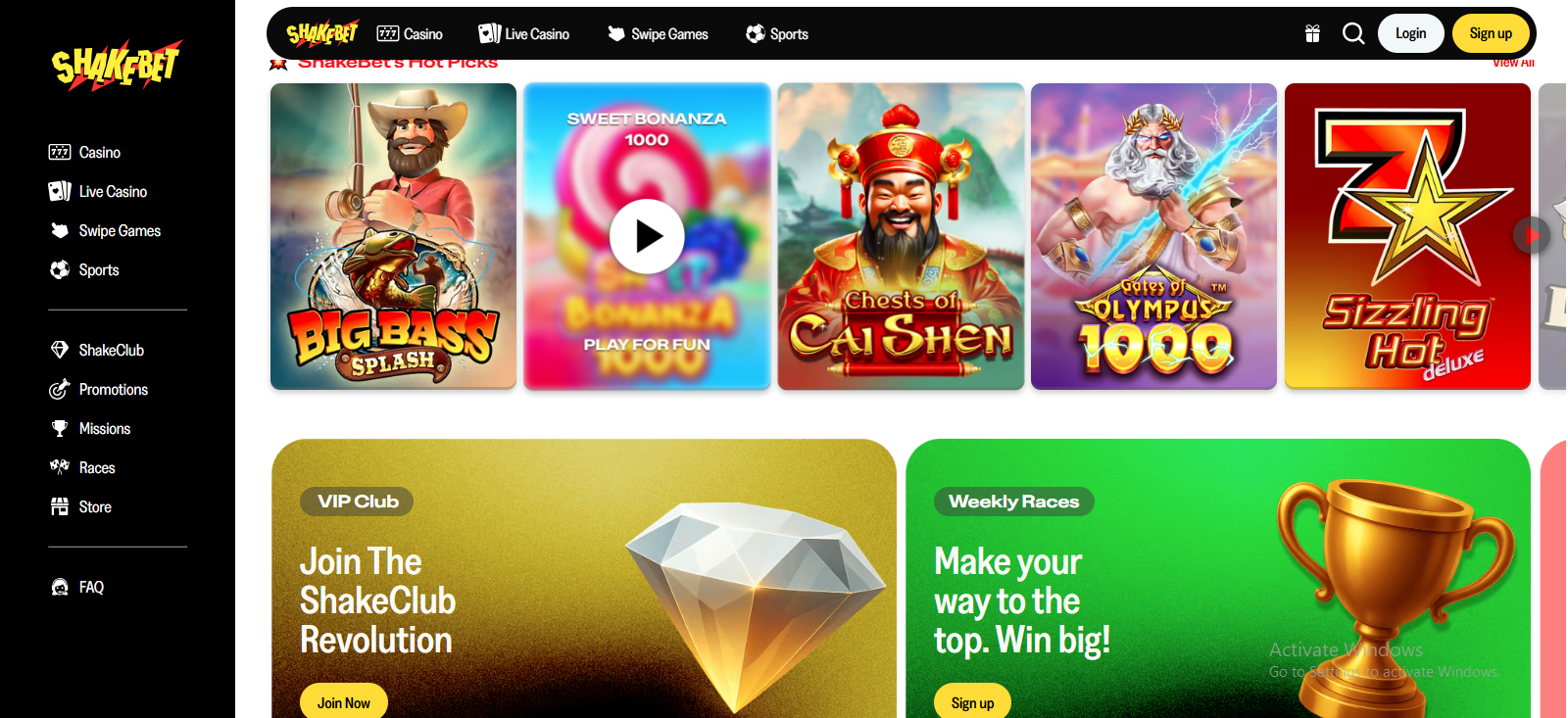Select the Missions trophy icon
1568x718 pixels.
point(60,428)
